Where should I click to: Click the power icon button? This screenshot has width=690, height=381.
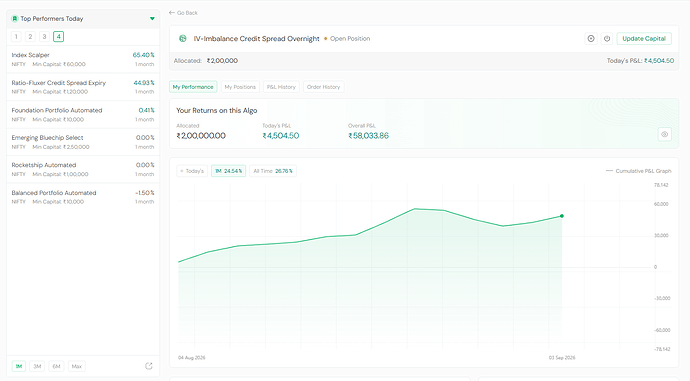(607, 39)
